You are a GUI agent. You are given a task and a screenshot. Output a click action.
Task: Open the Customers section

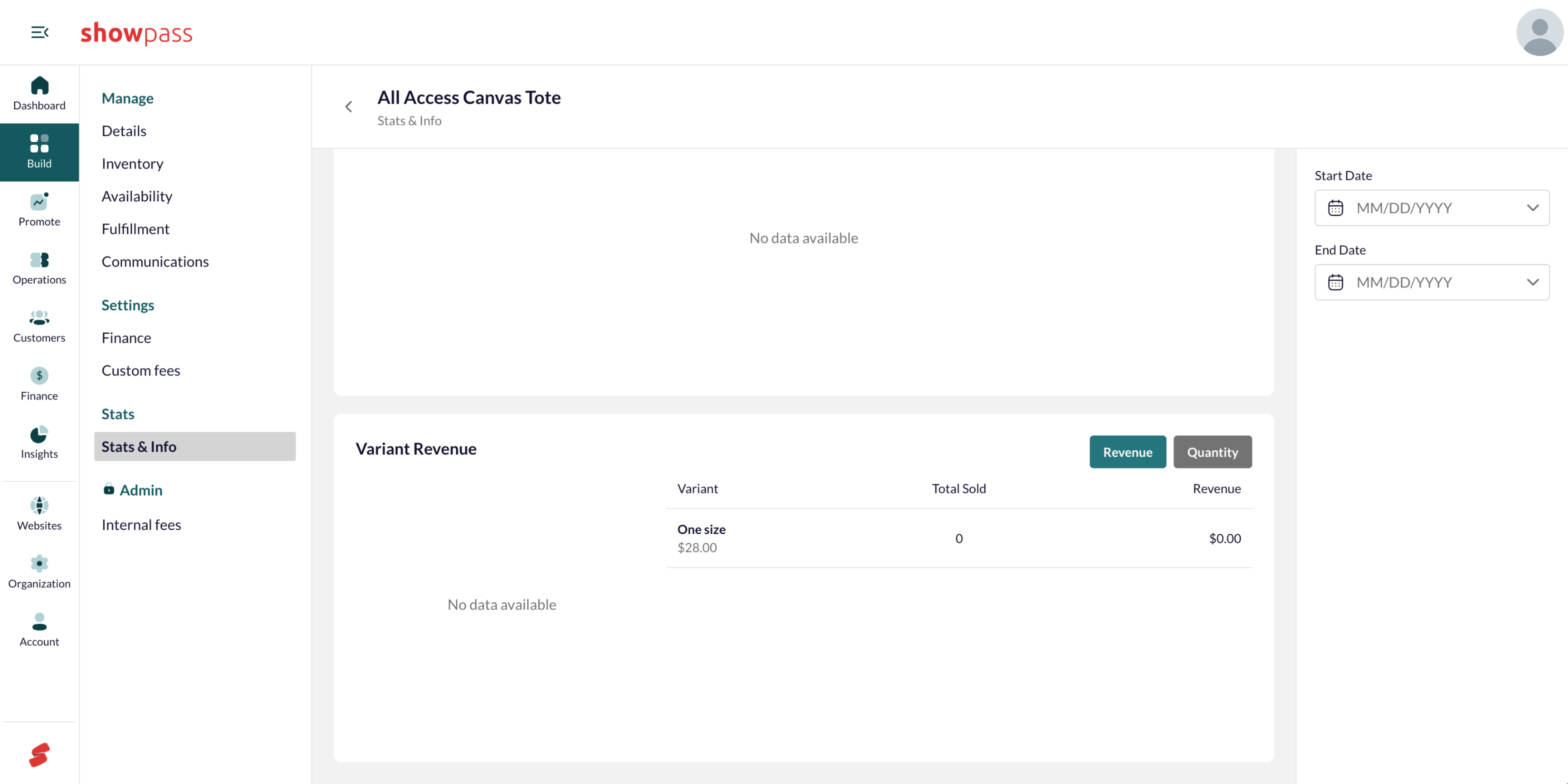pyautogui.click(x=39, y=326)
